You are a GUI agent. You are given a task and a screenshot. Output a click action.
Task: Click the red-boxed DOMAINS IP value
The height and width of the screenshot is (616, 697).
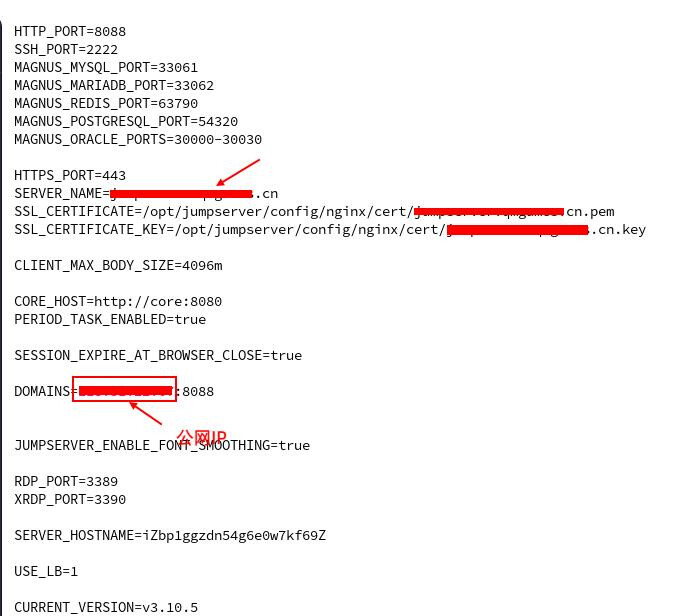coord(124,389)
